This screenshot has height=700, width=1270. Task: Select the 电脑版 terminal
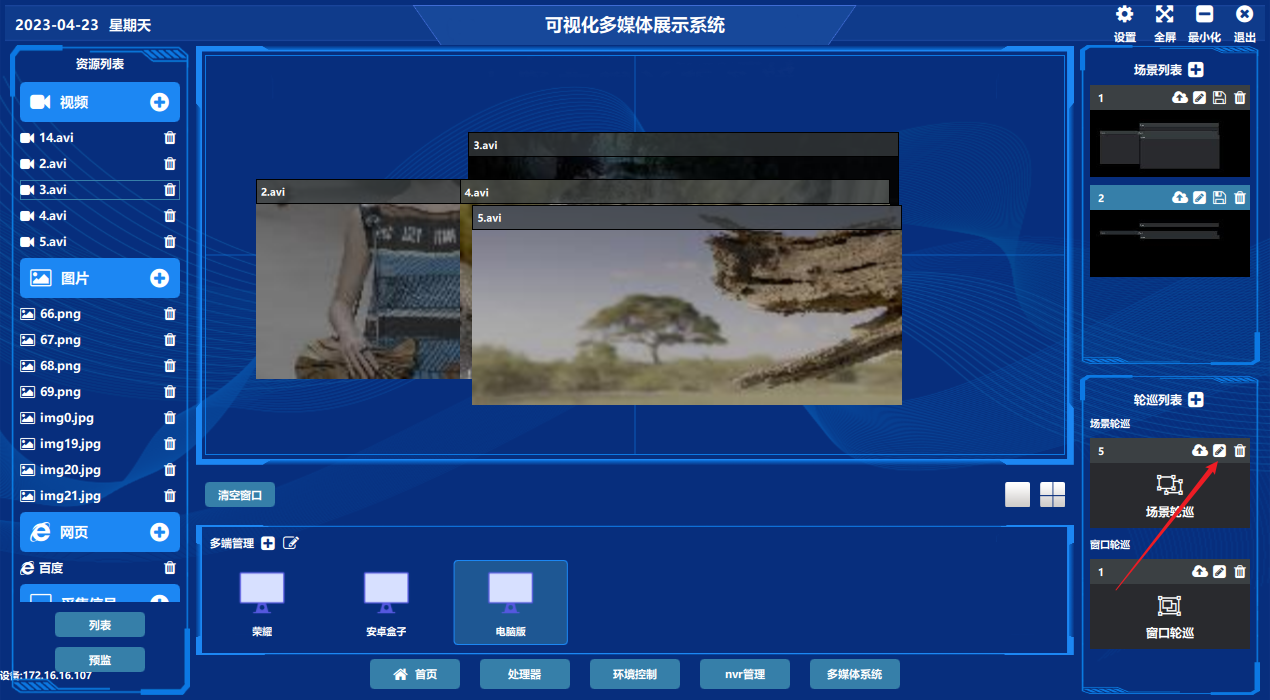point(510,603)
